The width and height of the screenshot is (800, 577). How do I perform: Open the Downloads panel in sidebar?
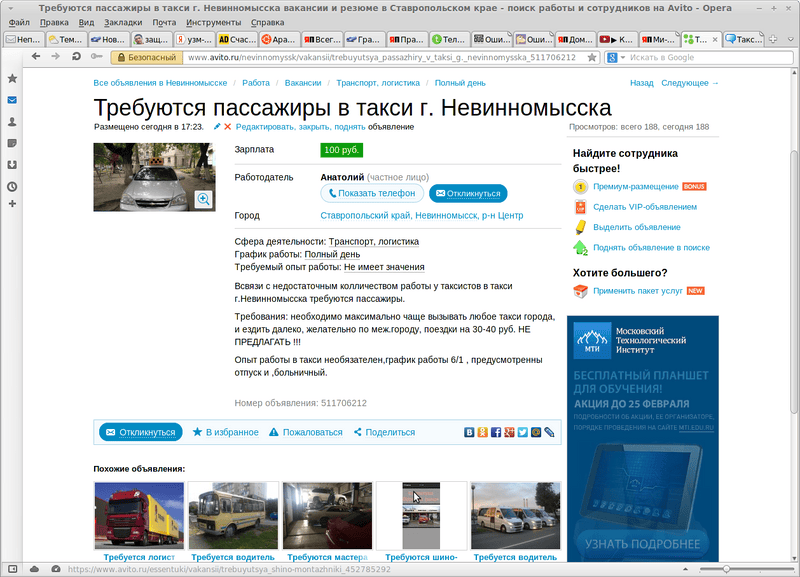12,164
